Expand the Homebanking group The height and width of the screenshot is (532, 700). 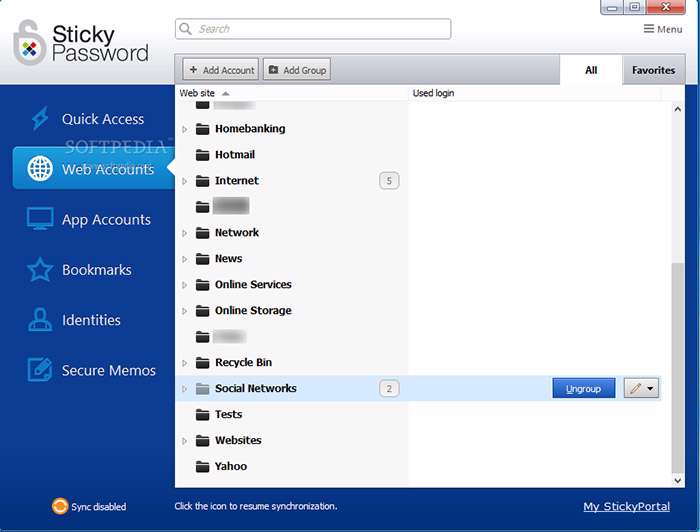(184, 129)
